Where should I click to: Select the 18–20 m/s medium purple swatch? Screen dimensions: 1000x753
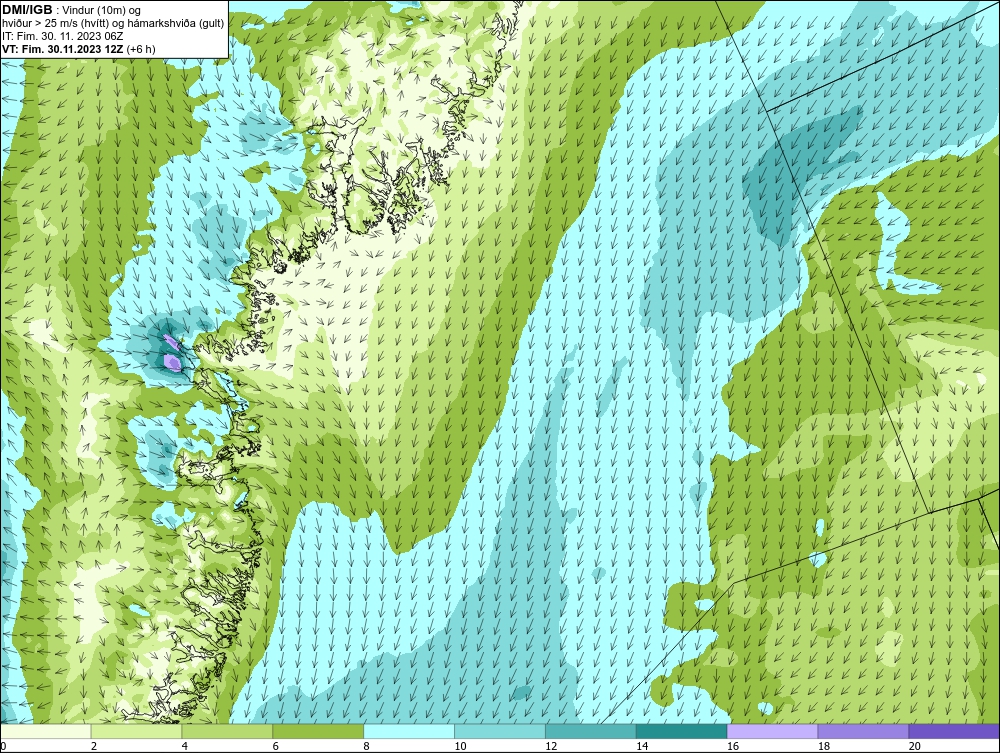coord(864,731)
